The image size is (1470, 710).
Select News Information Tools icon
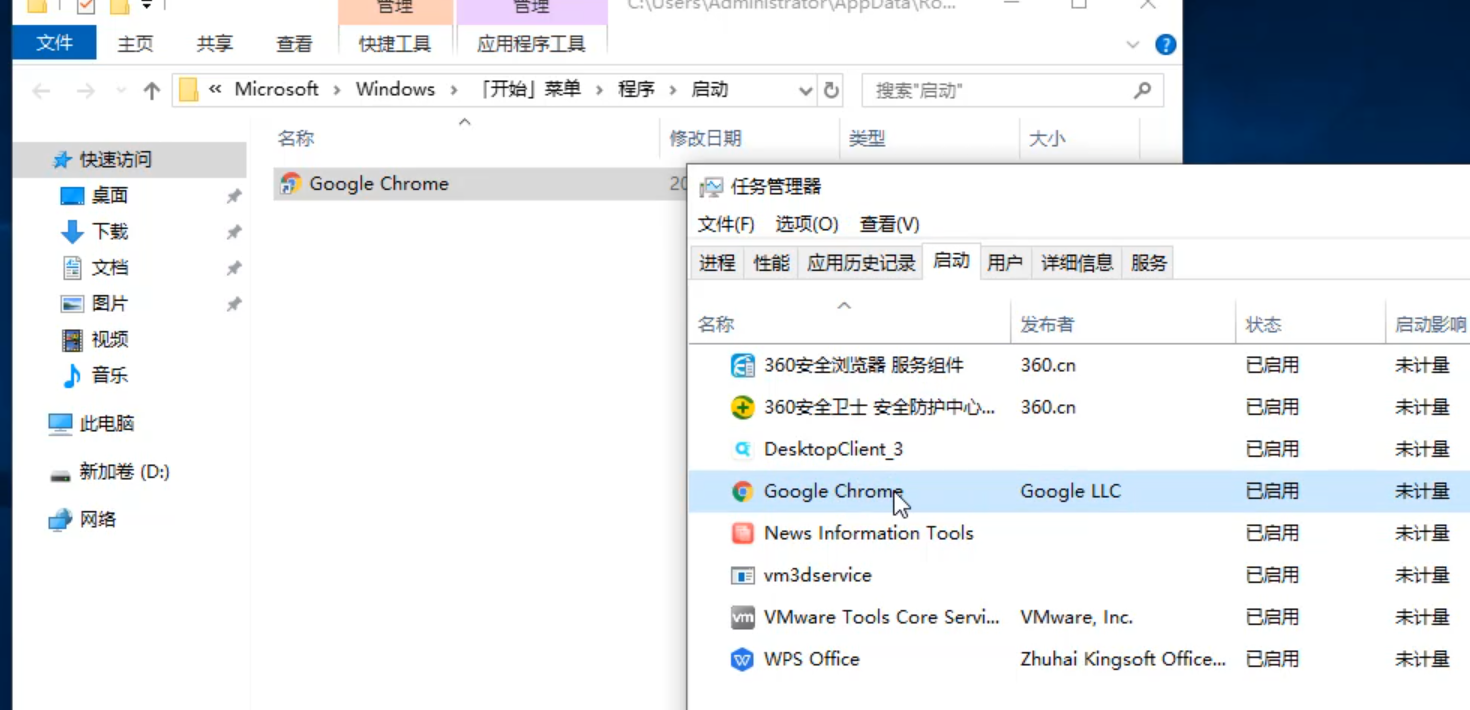click(742, 534)
